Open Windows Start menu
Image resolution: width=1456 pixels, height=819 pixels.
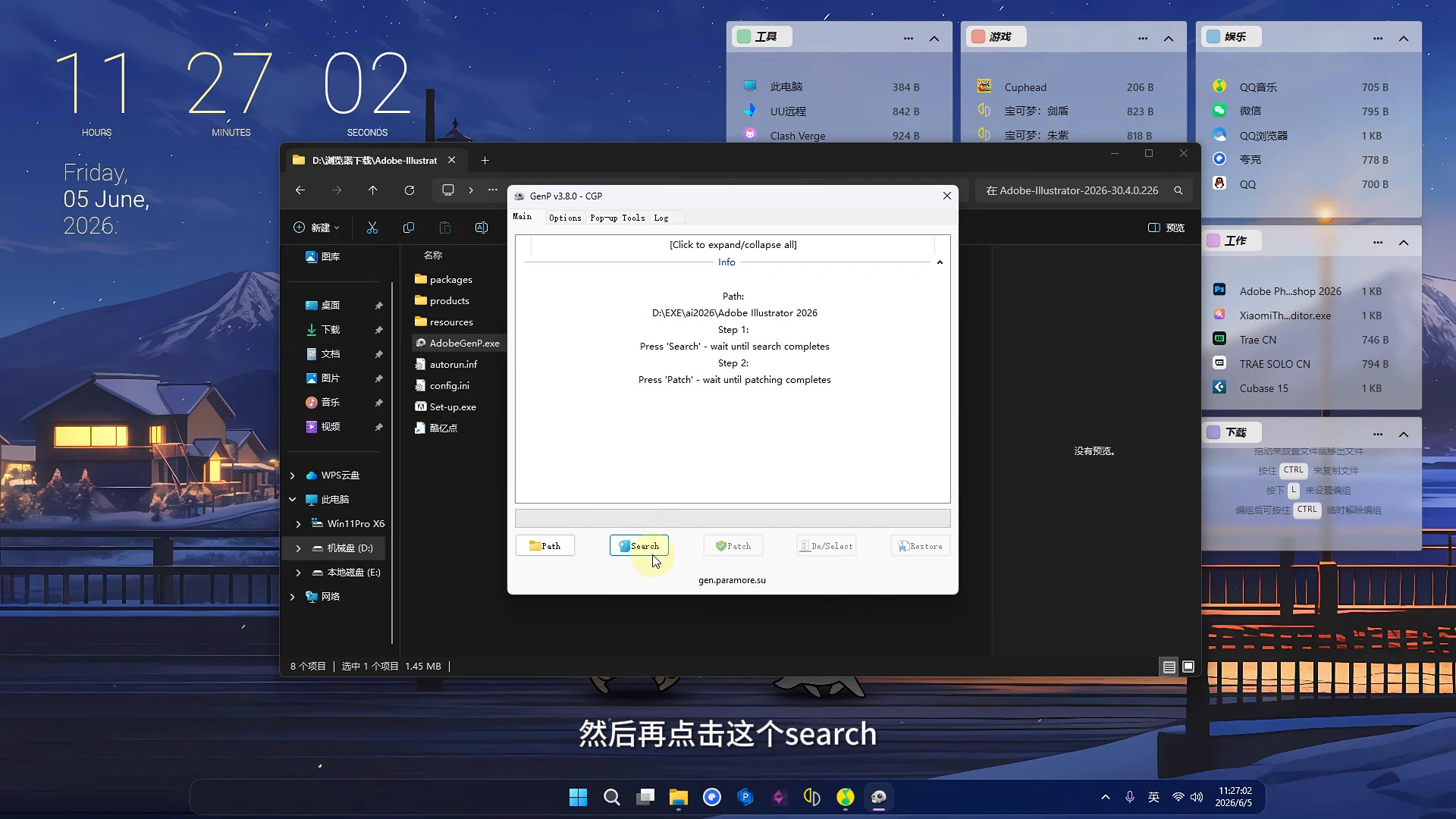578,797
